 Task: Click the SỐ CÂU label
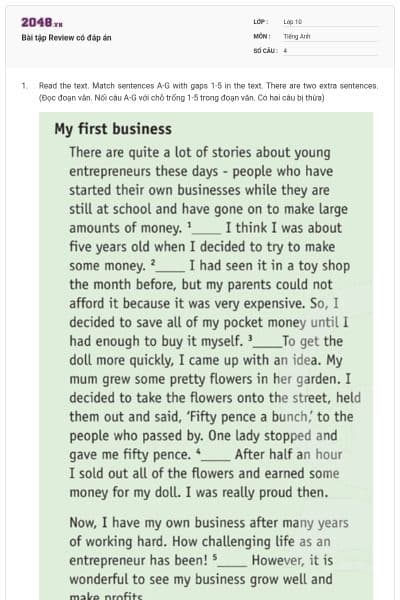click(x=265, y=51)
